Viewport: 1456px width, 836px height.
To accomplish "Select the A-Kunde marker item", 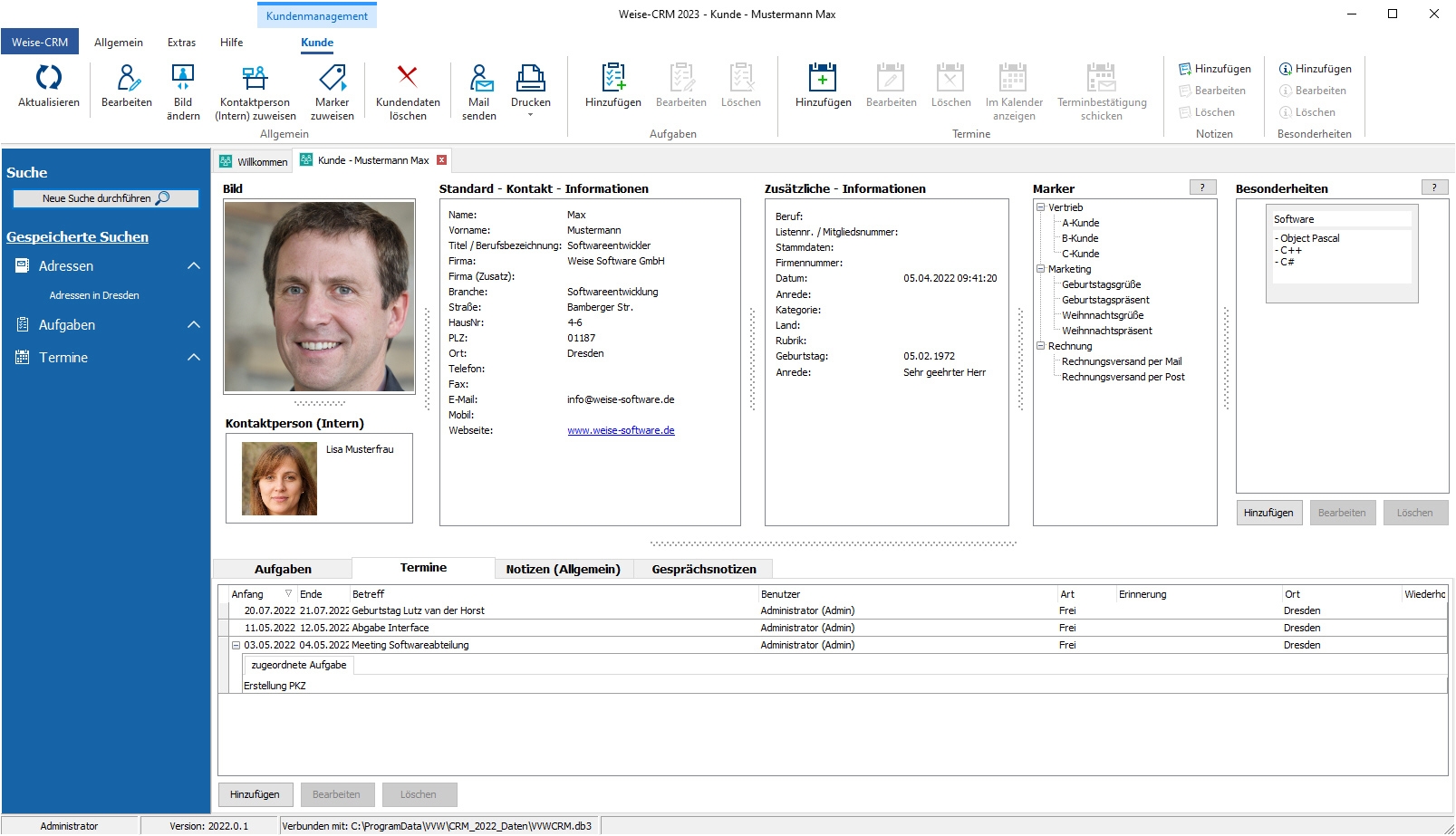I will (1080, 223).
